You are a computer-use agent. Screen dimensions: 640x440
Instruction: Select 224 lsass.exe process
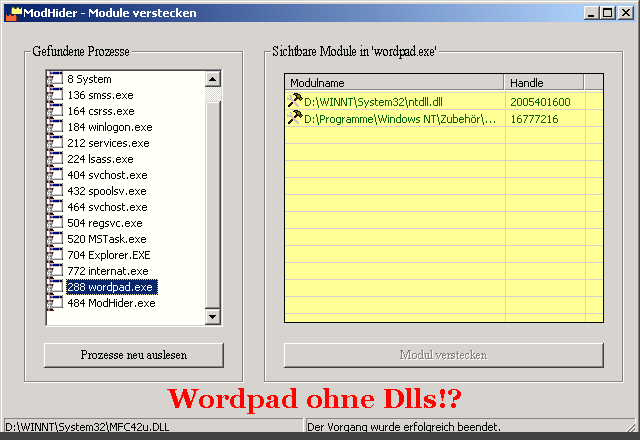[100, 159]
